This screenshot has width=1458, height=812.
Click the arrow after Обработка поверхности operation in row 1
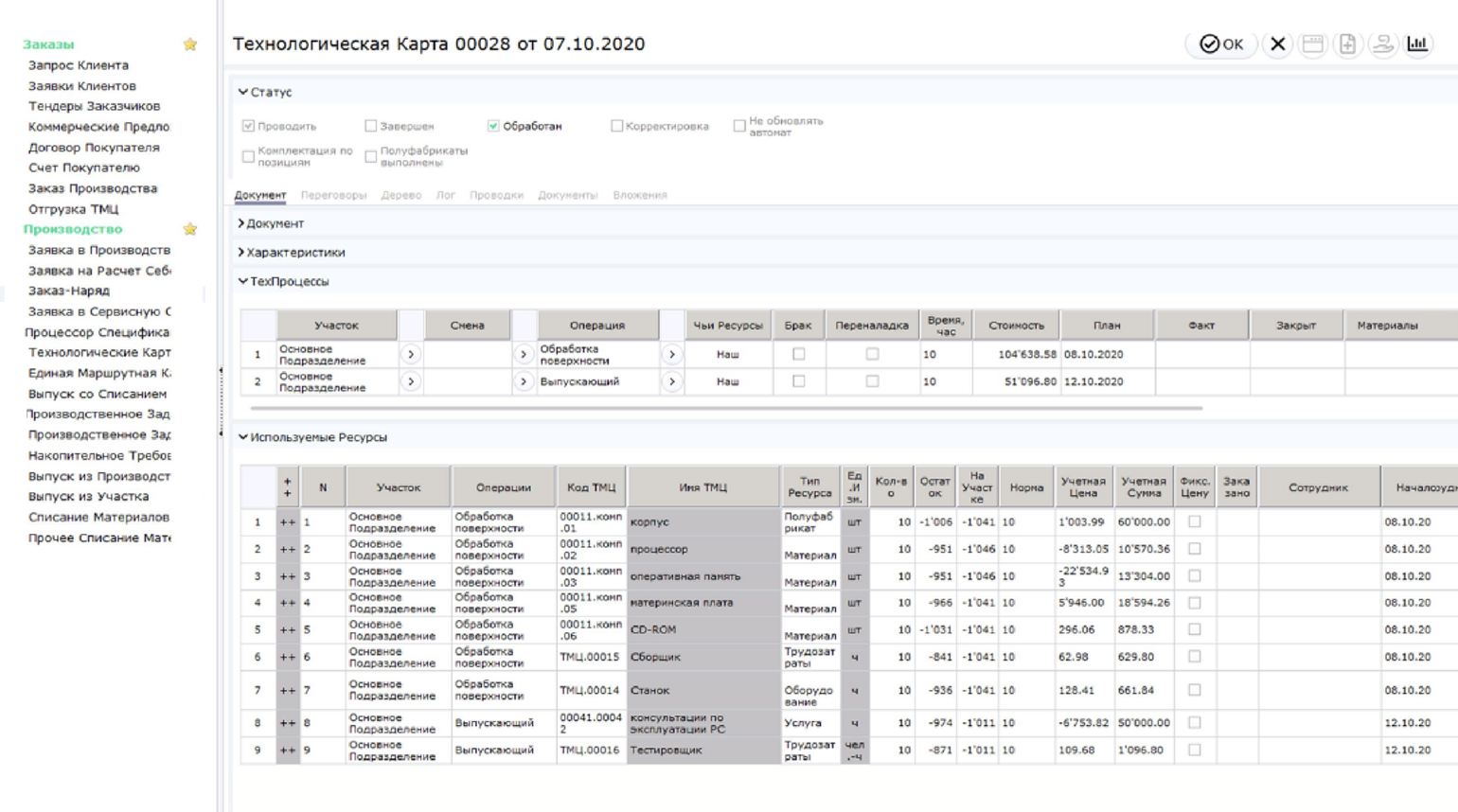tap(672, 354)
